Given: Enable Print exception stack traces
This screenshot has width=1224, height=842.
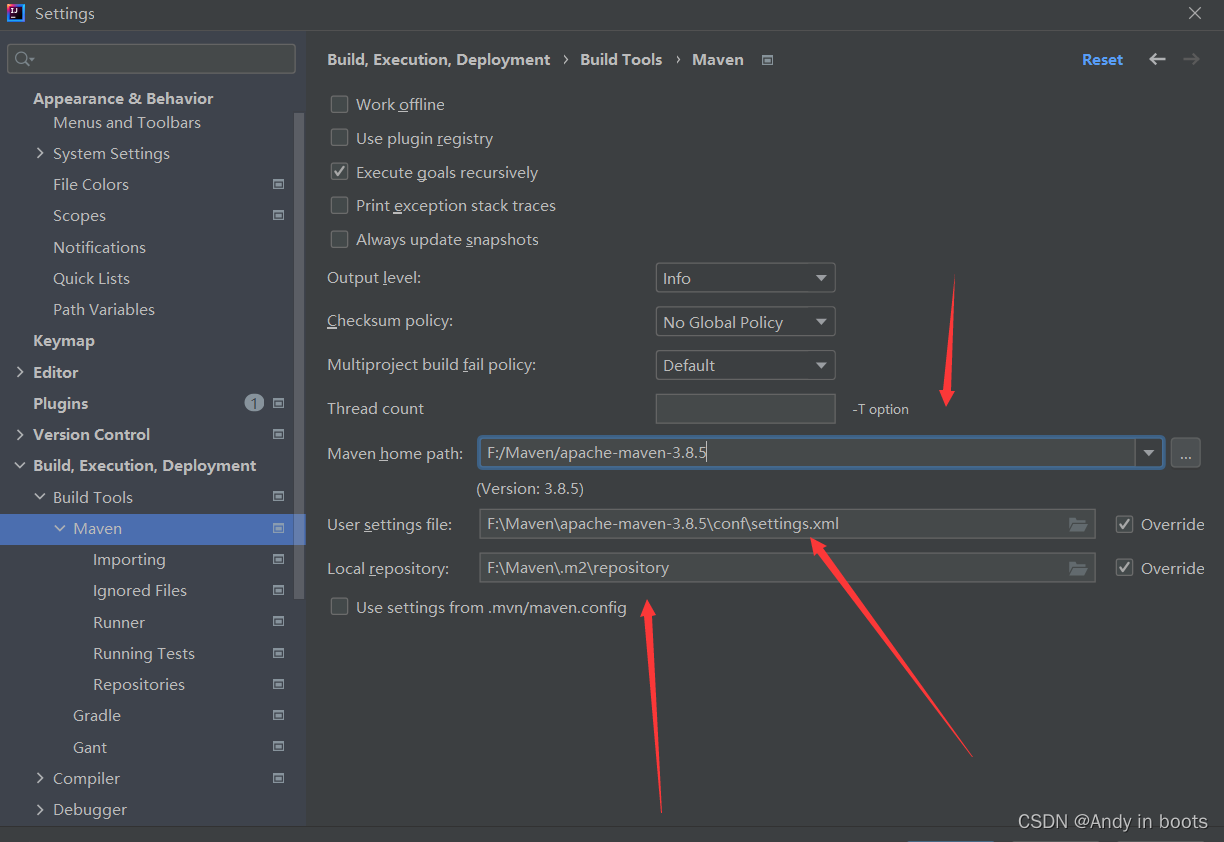Looking at the screenshot, I should pos(339,205).
